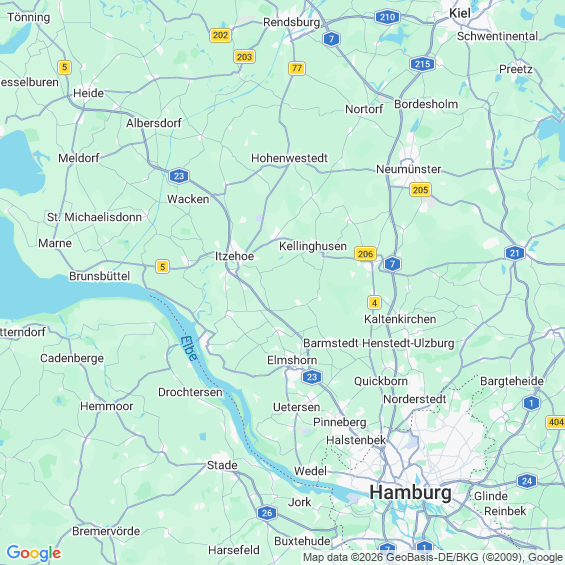Click the yellow 202 road shield
The height and width of the screenshot is (565, 565).
220,35
